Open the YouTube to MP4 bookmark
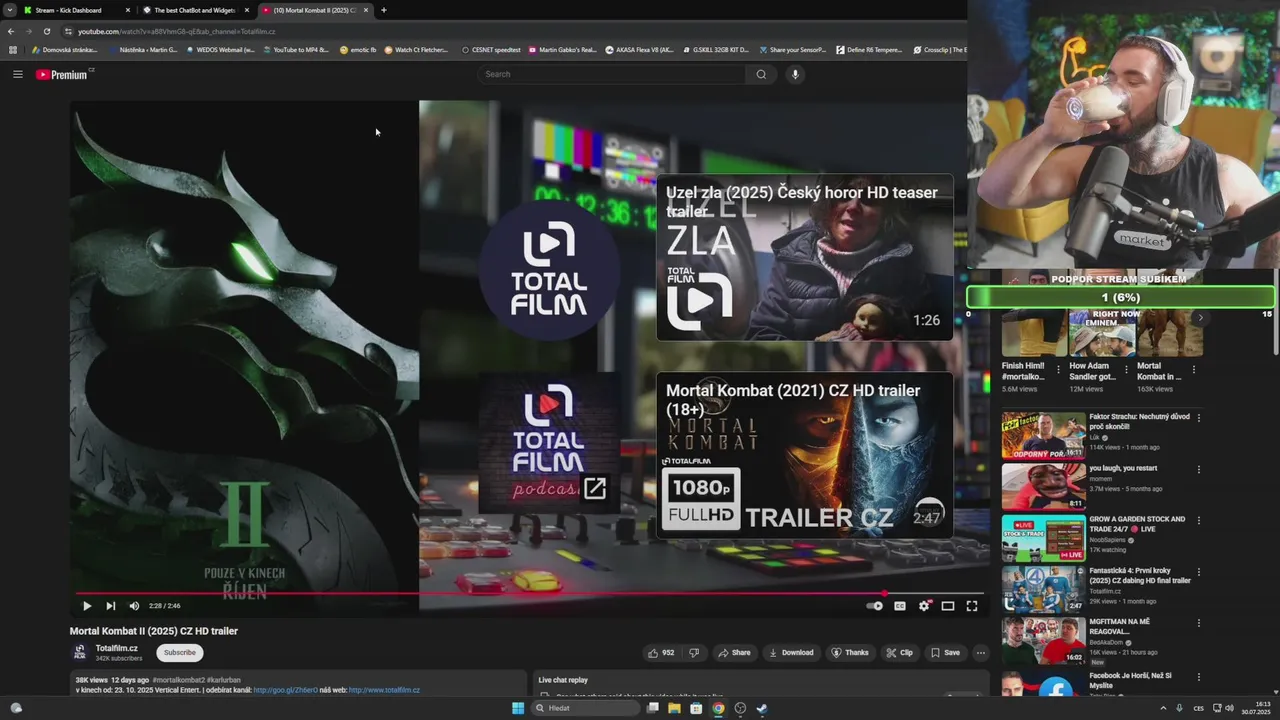Screen dimensions: 1280x720 pos(296,49)
